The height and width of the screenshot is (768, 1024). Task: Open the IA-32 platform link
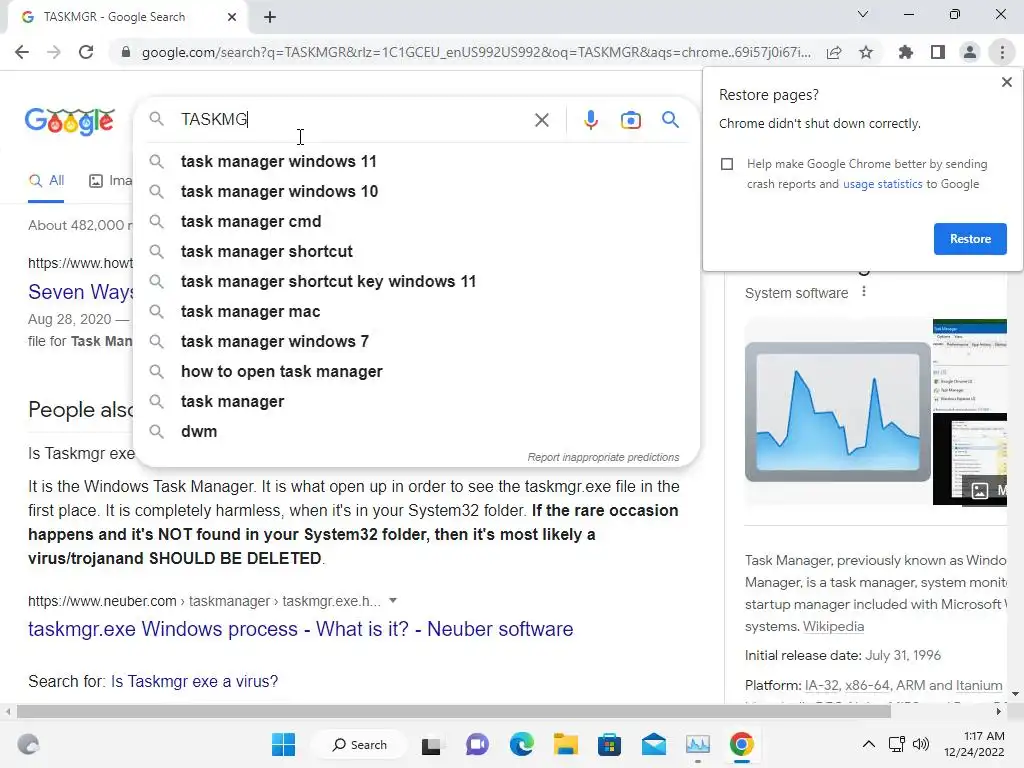[x=822, y=685]
